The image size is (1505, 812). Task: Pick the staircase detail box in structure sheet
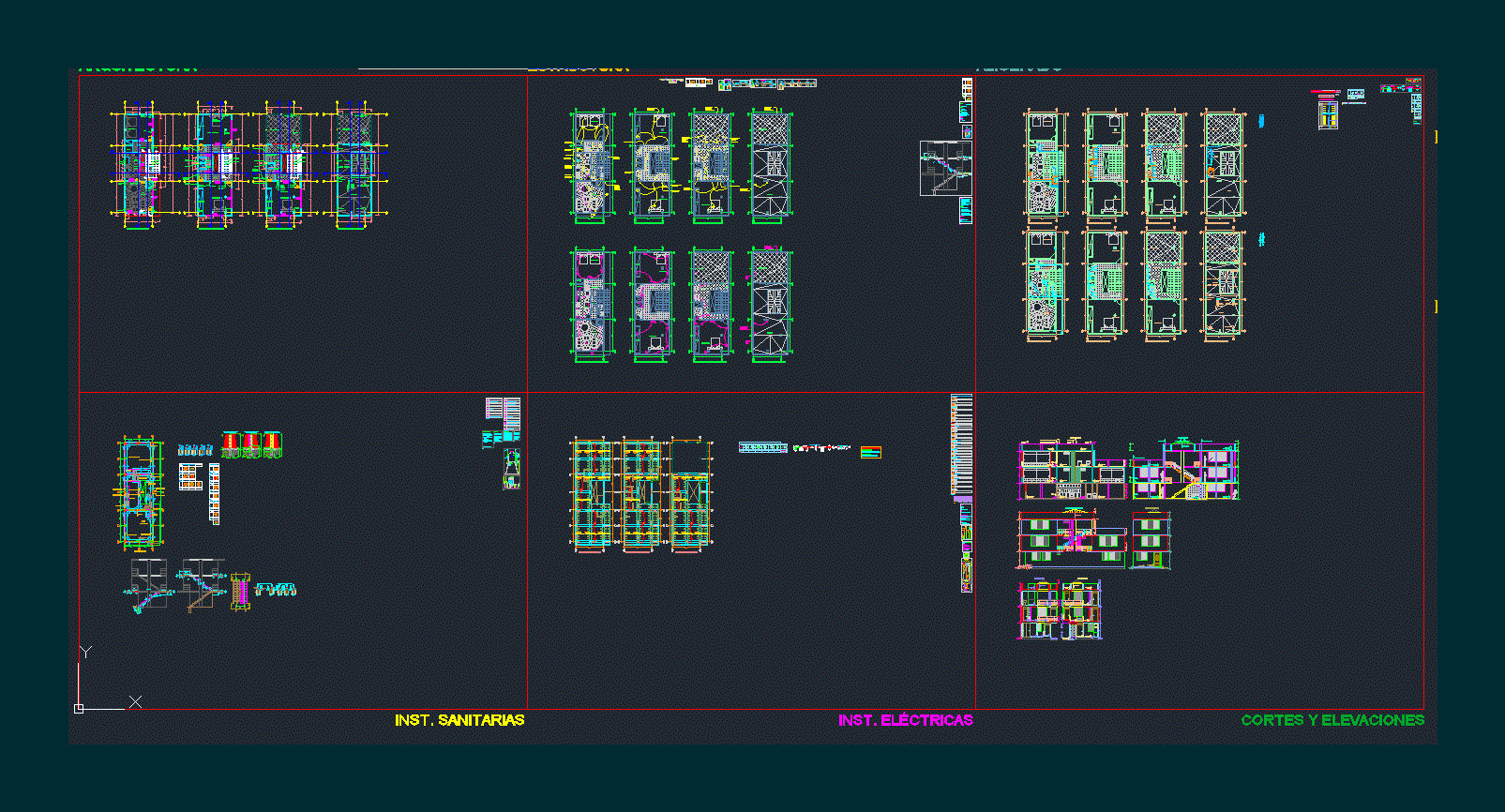945,168
